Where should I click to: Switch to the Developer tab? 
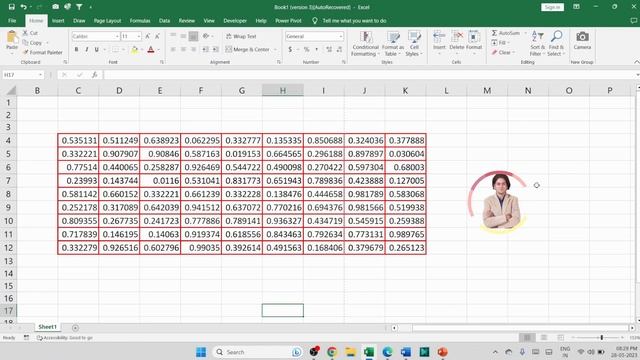[x=235, y=20]
